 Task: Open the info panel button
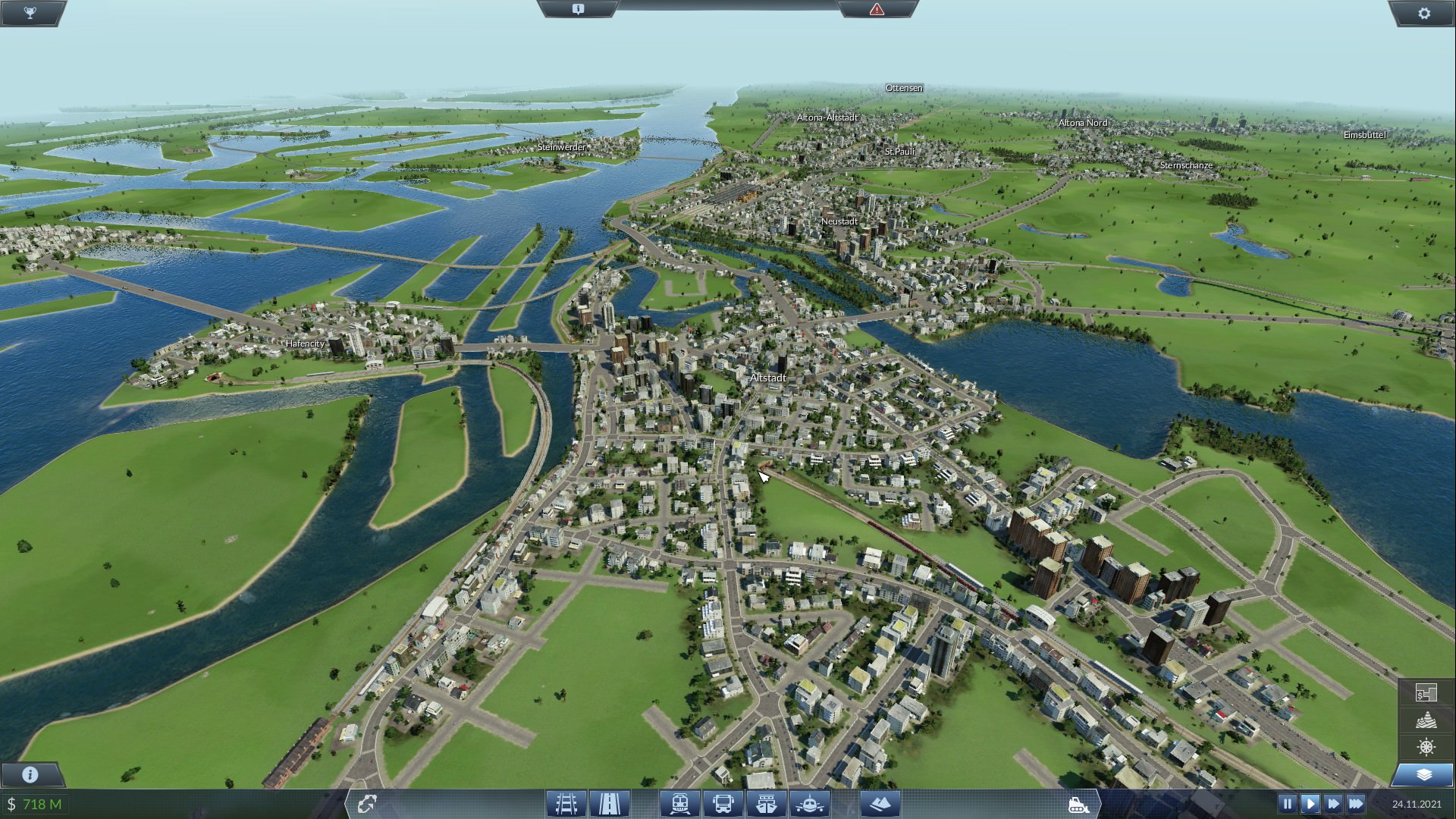pyautogui.click(x=30, y=775)
